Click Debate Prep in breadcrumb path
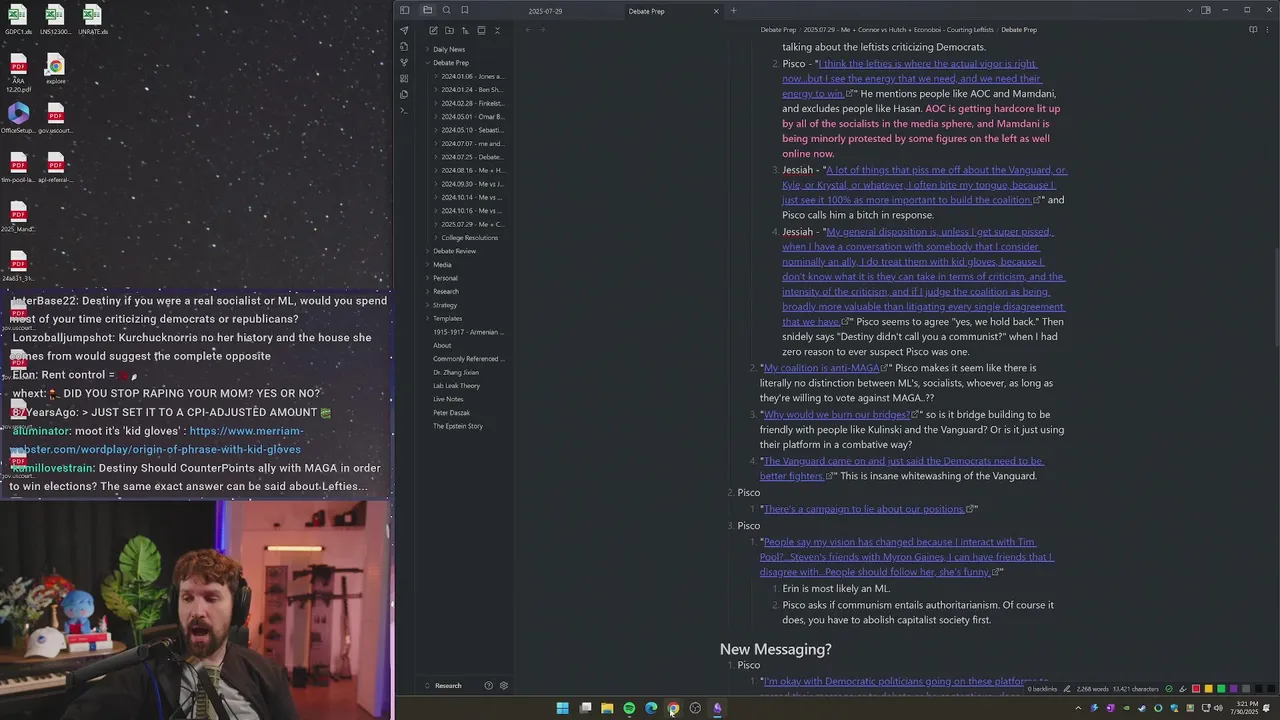This screenshot has width=1280, height=720. (x=778, y=30)
